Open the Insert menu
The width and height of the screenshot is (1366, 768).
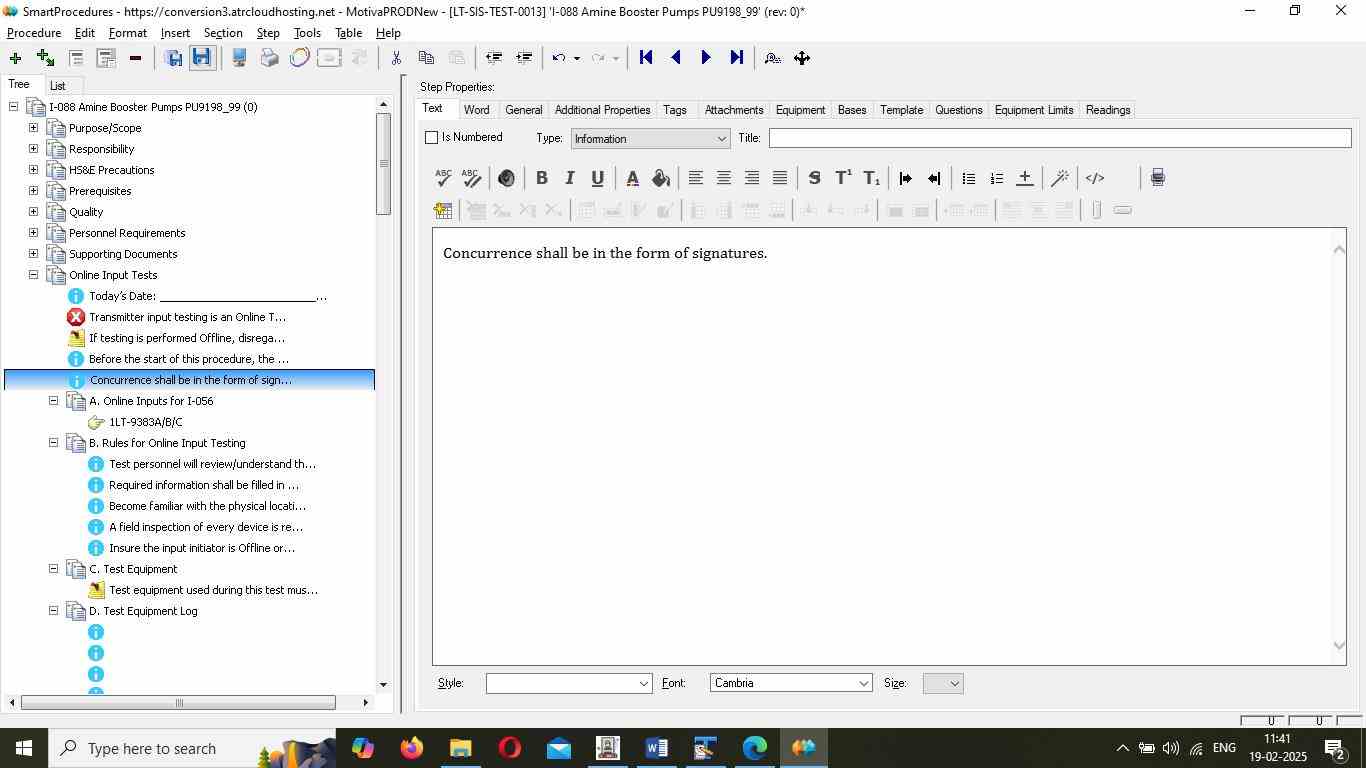click(175, 33)
